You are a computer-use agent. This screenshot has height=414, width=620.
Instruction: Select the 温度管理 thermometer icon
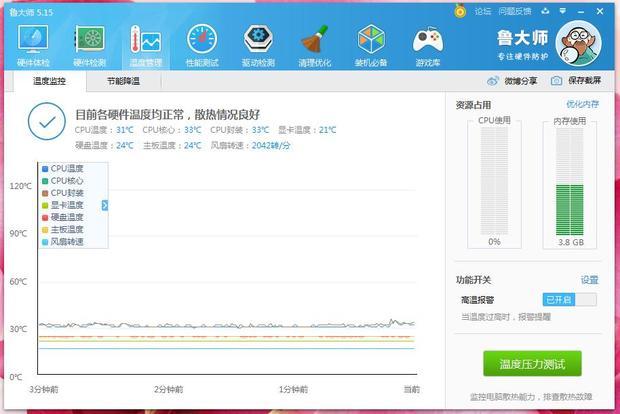click(x=146, y=39)
